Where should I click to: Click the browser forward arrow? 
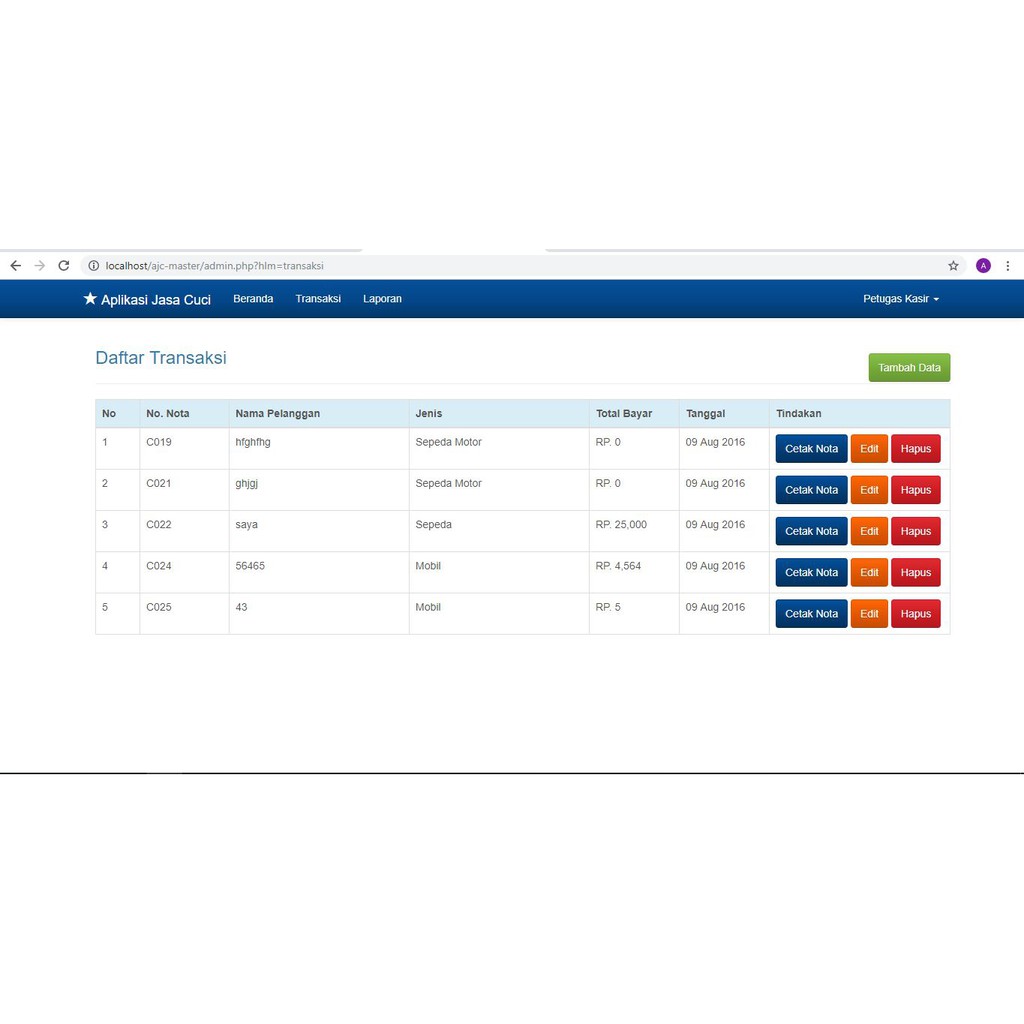tap(40, 266)
